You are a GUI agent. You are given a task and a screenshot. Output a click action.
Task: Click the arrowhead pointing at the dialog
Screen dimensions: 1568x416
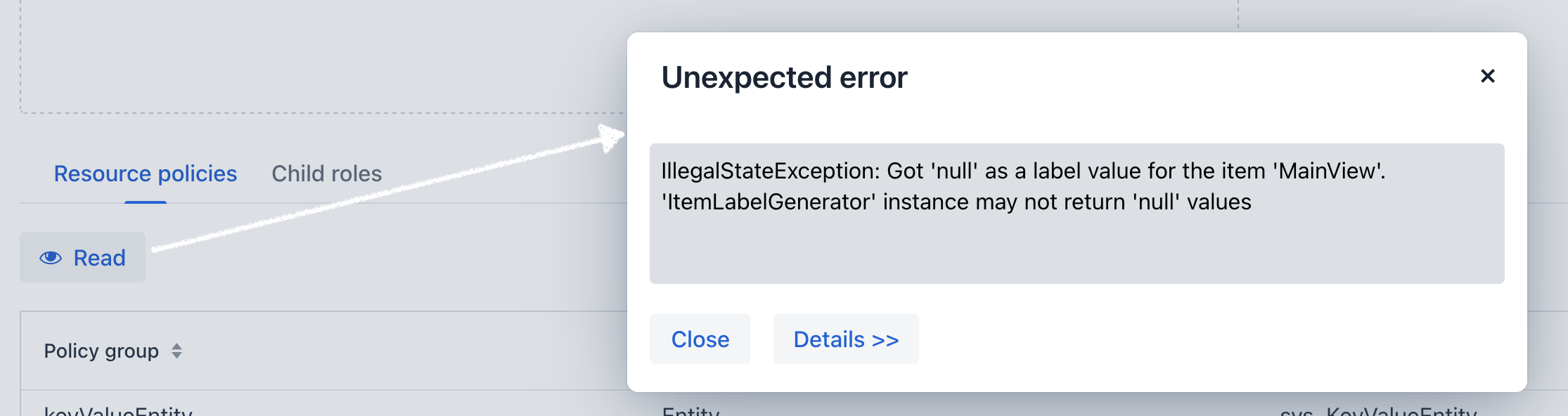pos(609,137)
